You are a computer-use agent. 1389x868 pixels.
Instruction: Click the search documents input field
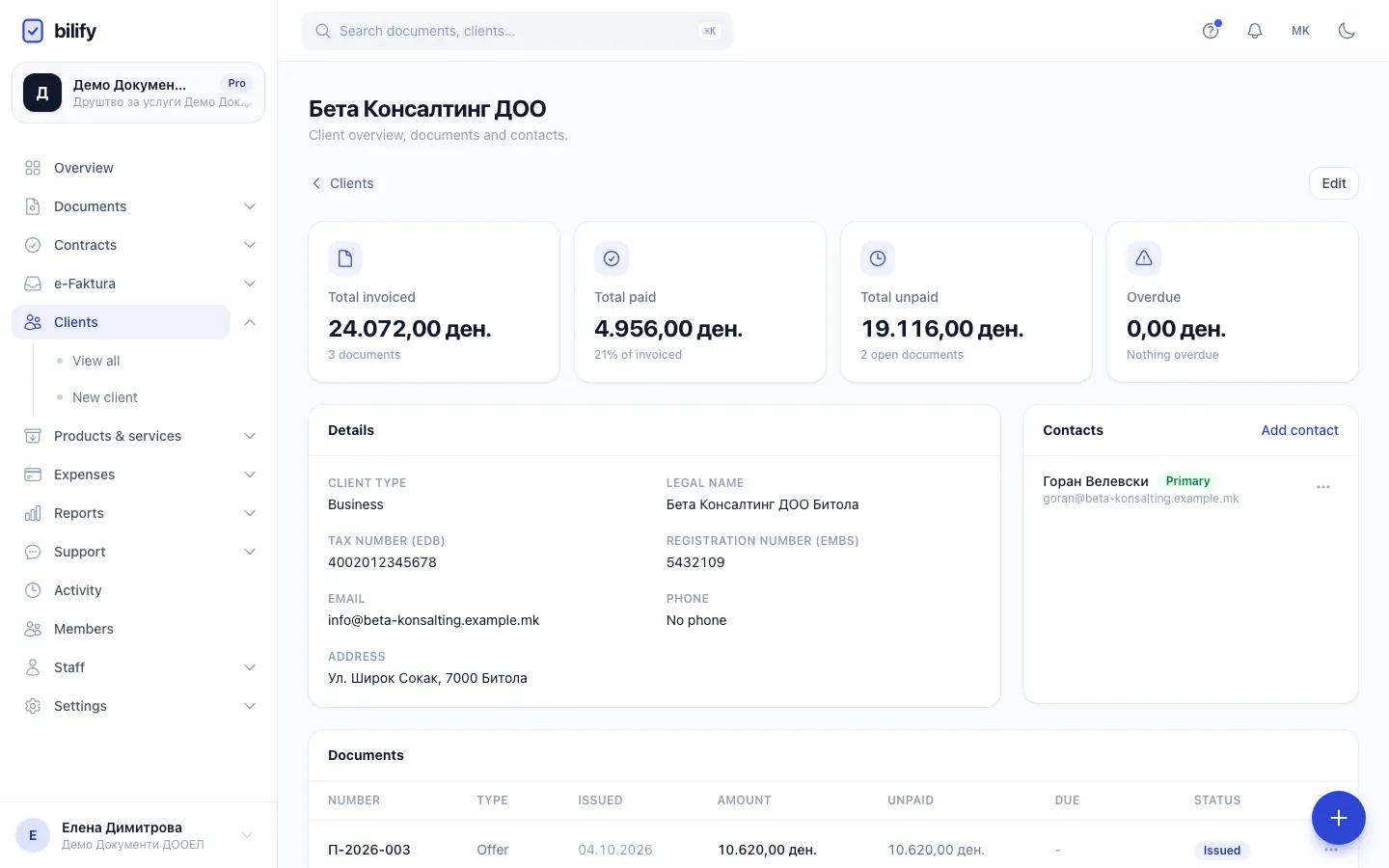click(x=517, y=31)
